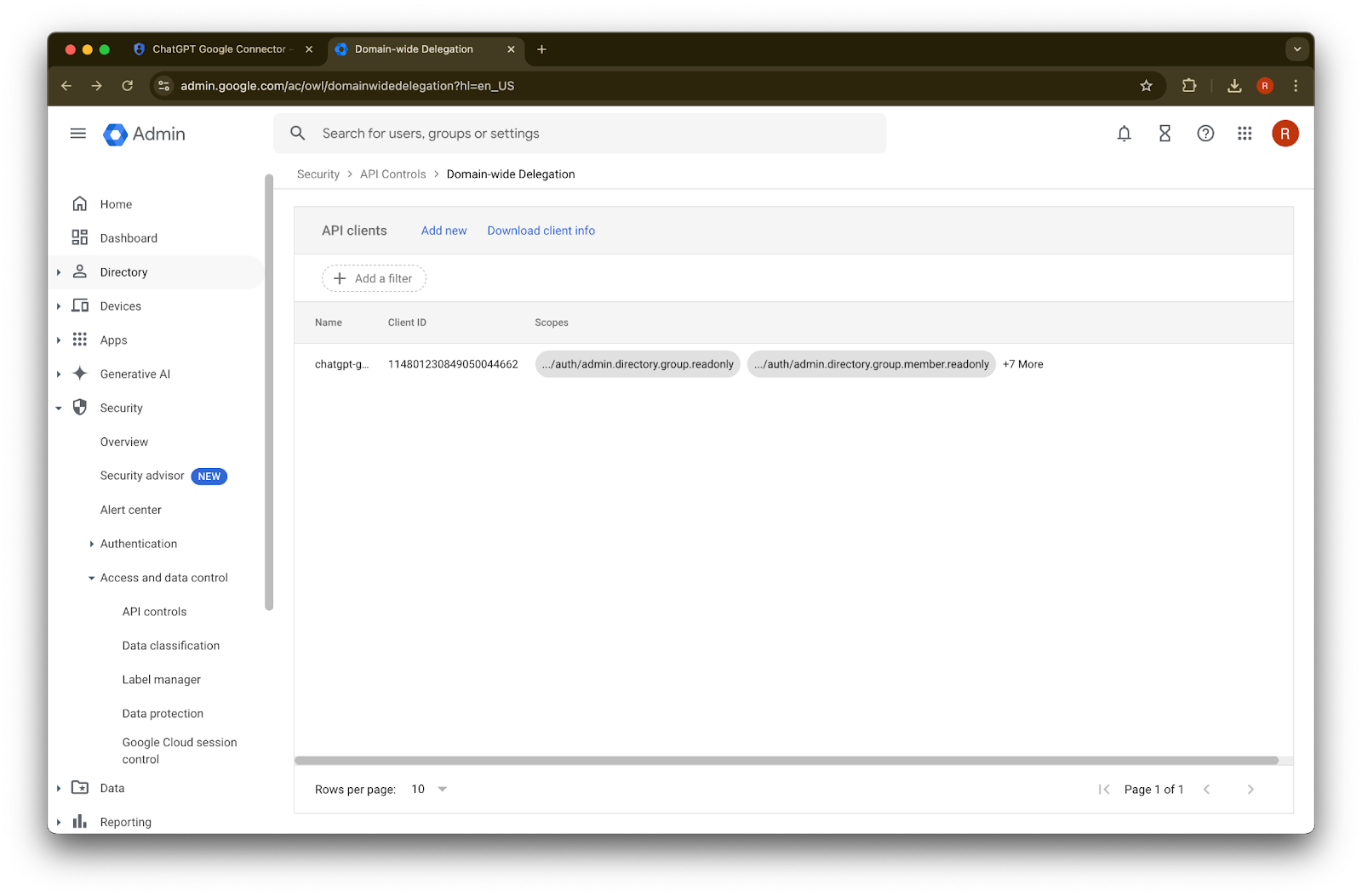Viewport: 1362px width, 896px height.
Task: Open the browser extensions puzzle icon
Action: tap(1189, 86)
